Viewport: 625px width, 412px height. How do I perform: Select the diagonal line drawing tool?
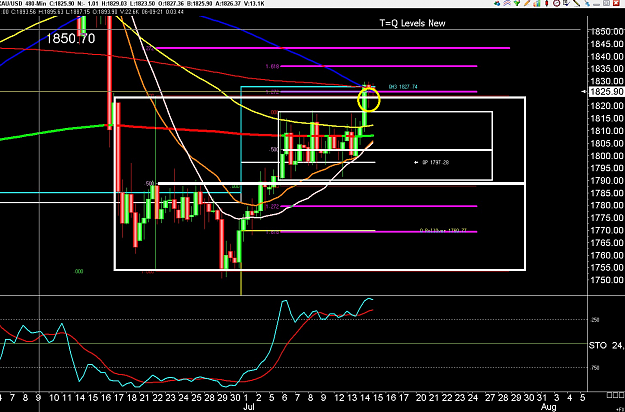point(576,3)
